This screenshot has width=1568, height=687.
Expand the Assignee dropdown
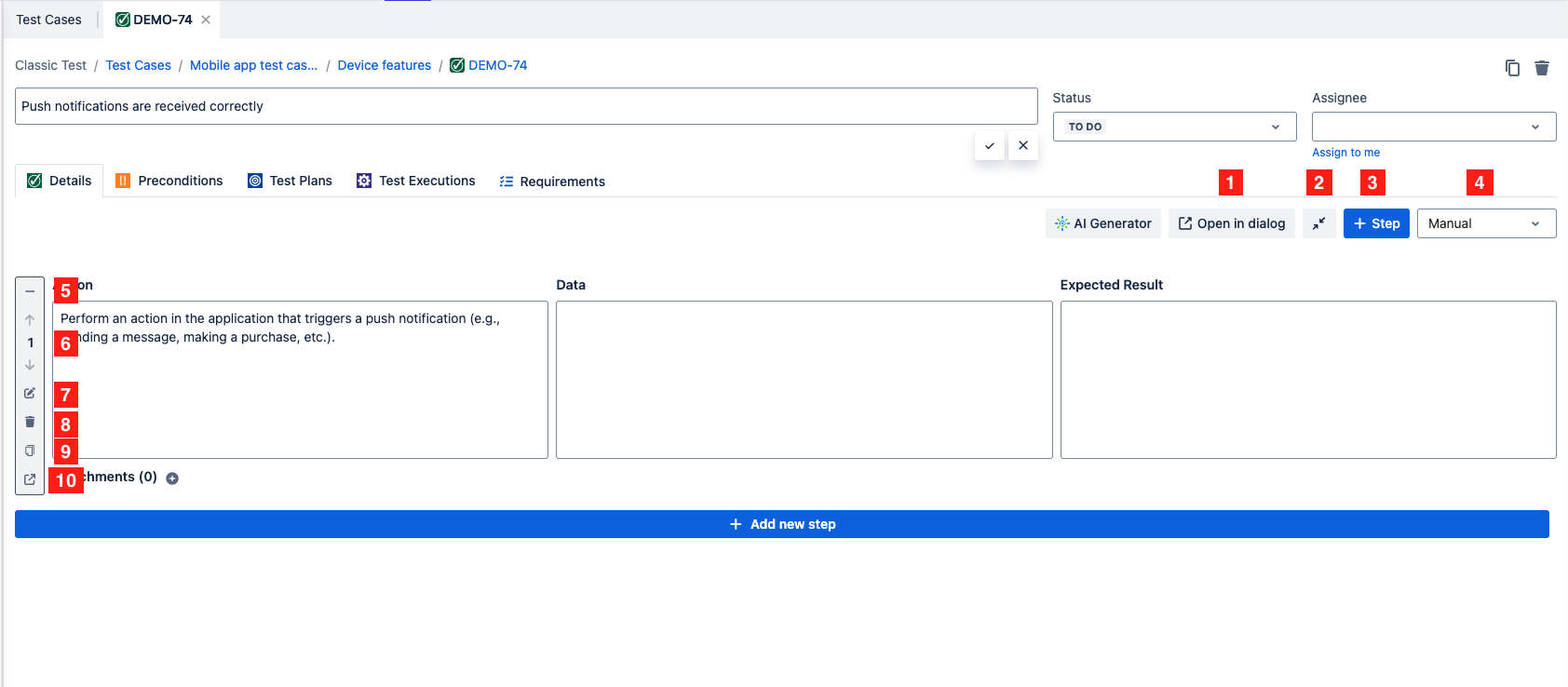(x=1433, y=127)
